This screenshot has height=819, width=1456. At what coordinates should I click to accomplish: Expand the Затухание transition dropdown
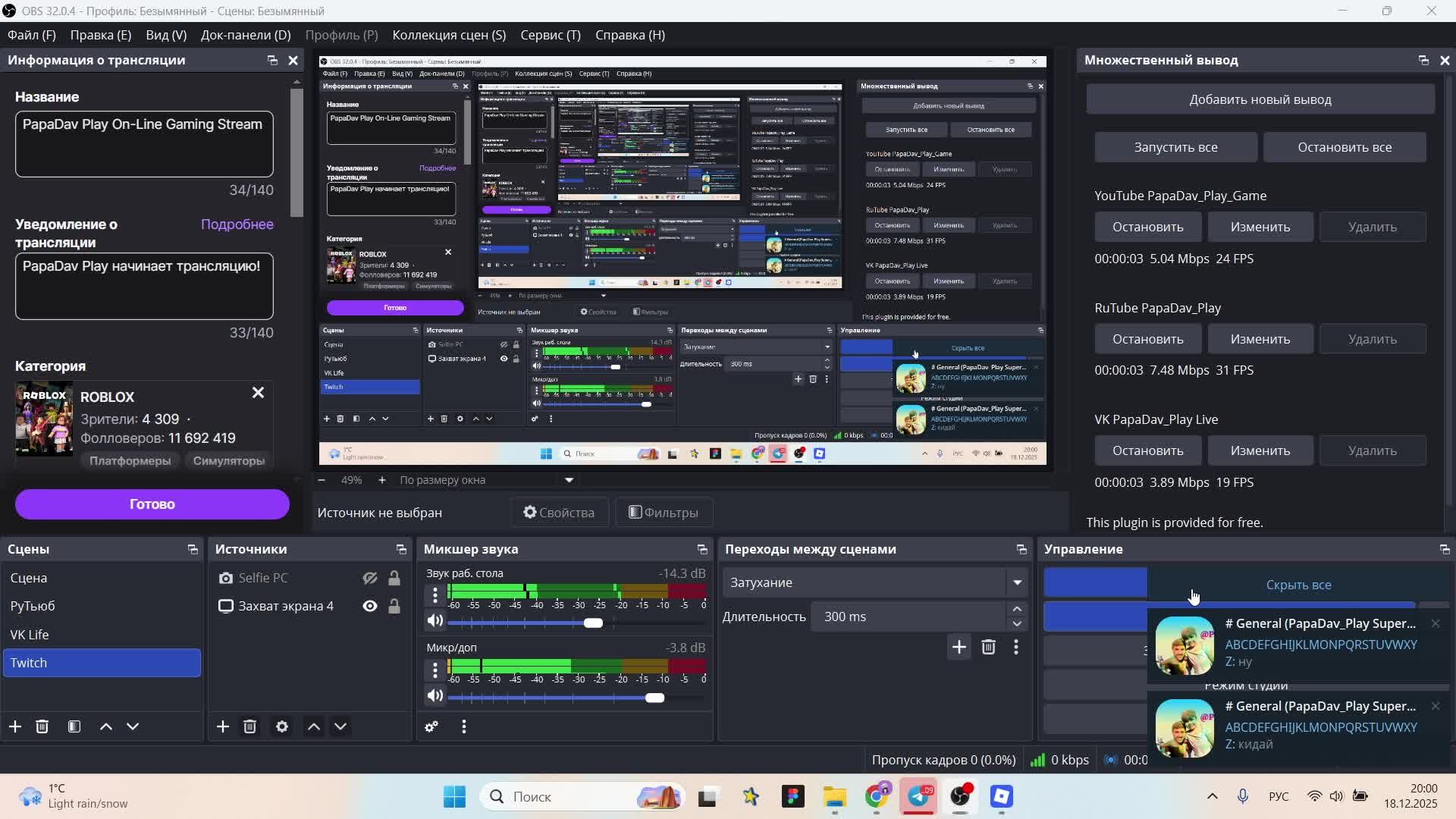(x=1017, y=582)
